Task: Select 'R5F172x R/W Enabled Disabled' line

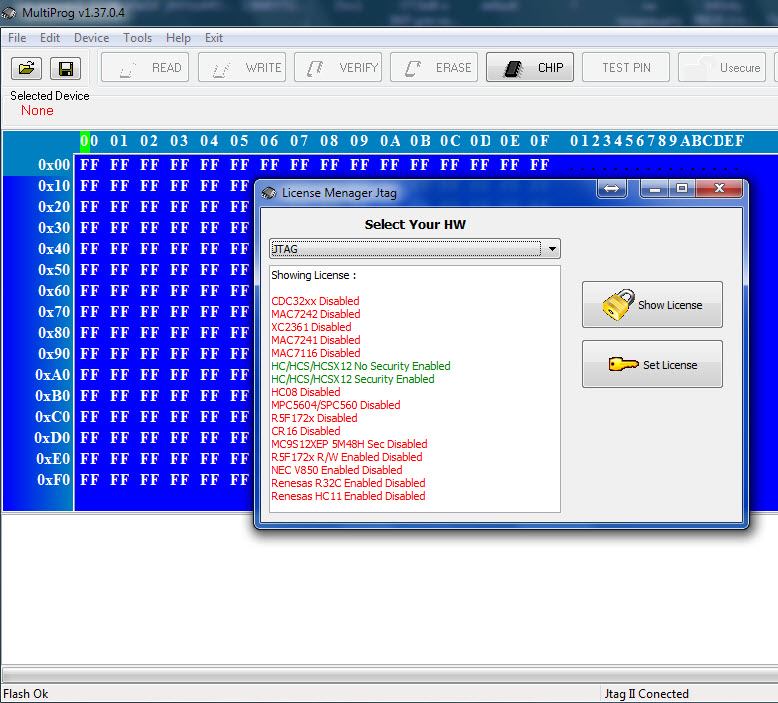Action: (346, 457)
